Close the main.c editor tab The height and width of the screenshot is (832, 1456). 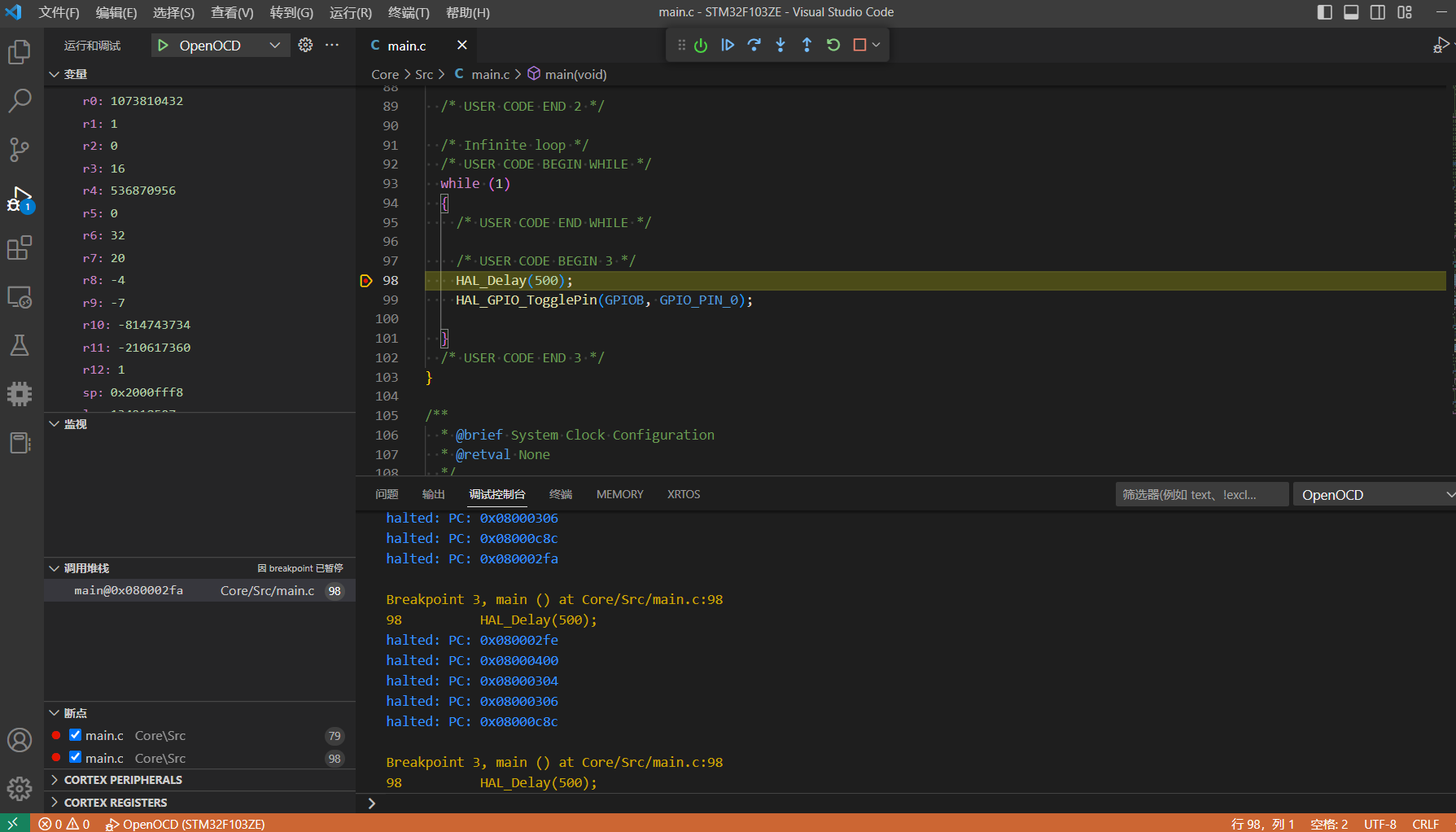tap(461, 46)
